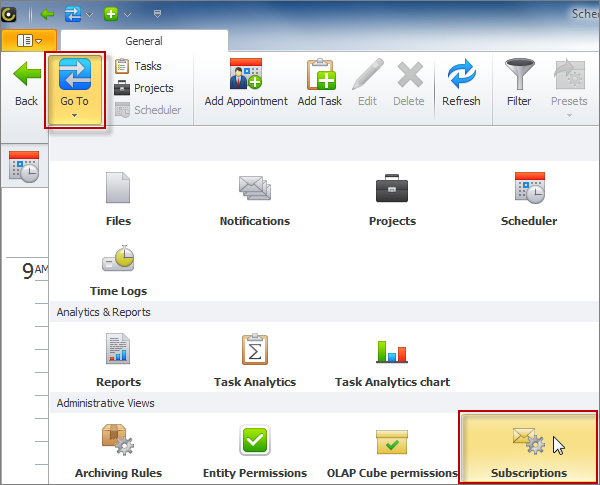Open the Reports view
Screen dimensions: 600x485
coord(118,358)
